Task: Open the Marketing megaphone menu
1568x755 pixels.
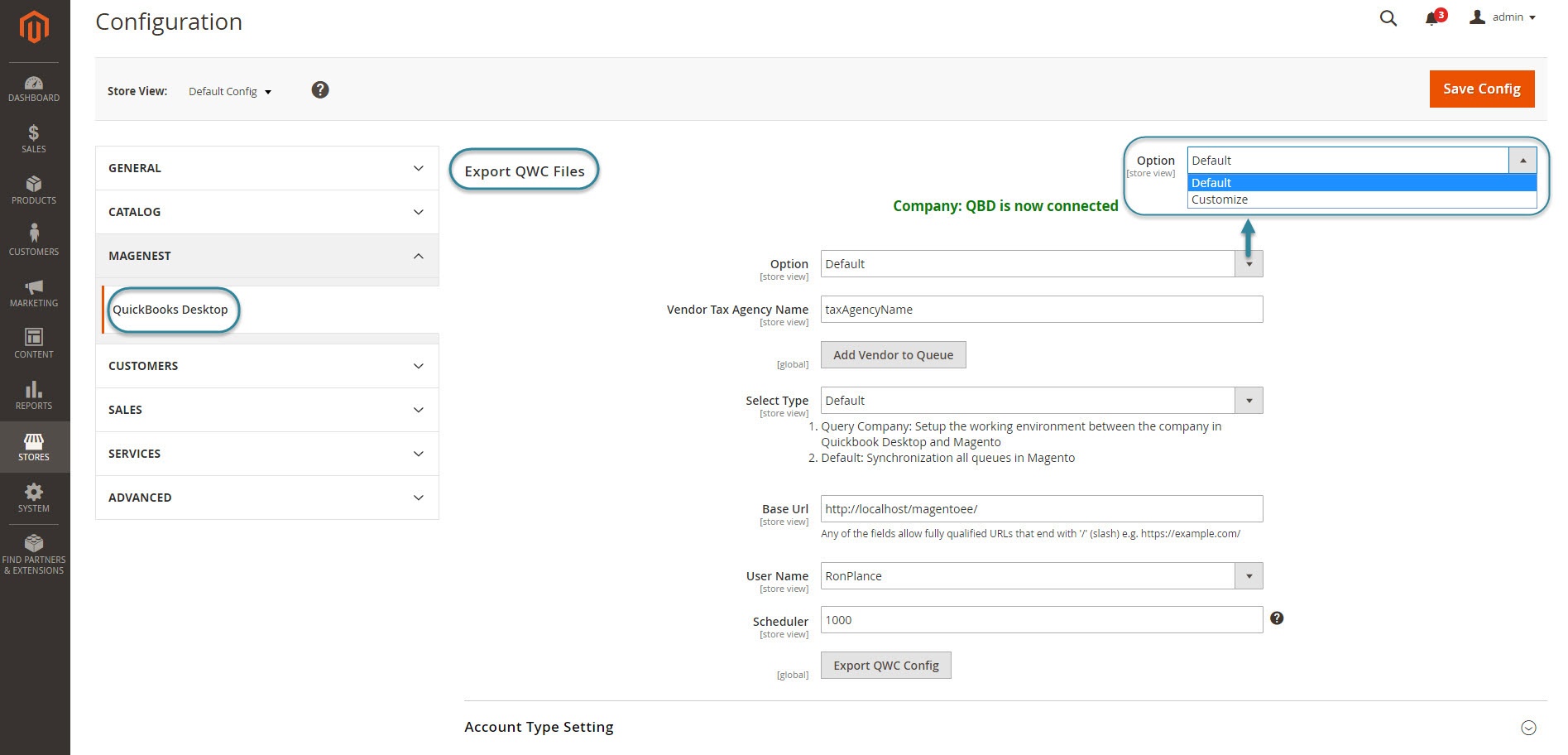Action: tap(34, 293)
